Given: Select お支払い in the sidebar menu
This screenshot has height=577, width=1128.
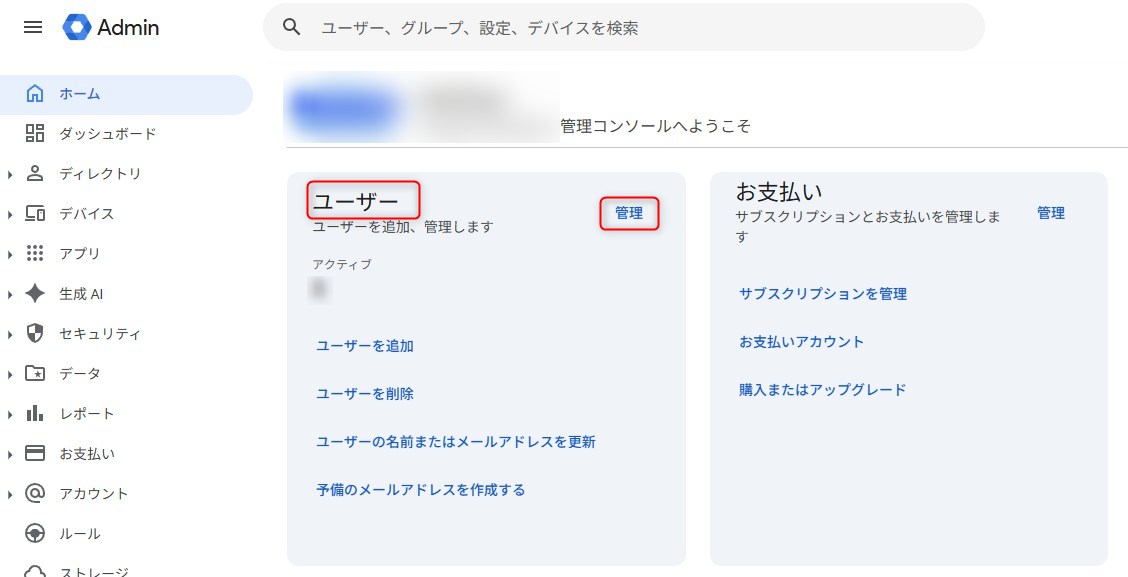Looking at the screenshot, I should point(86,454).
